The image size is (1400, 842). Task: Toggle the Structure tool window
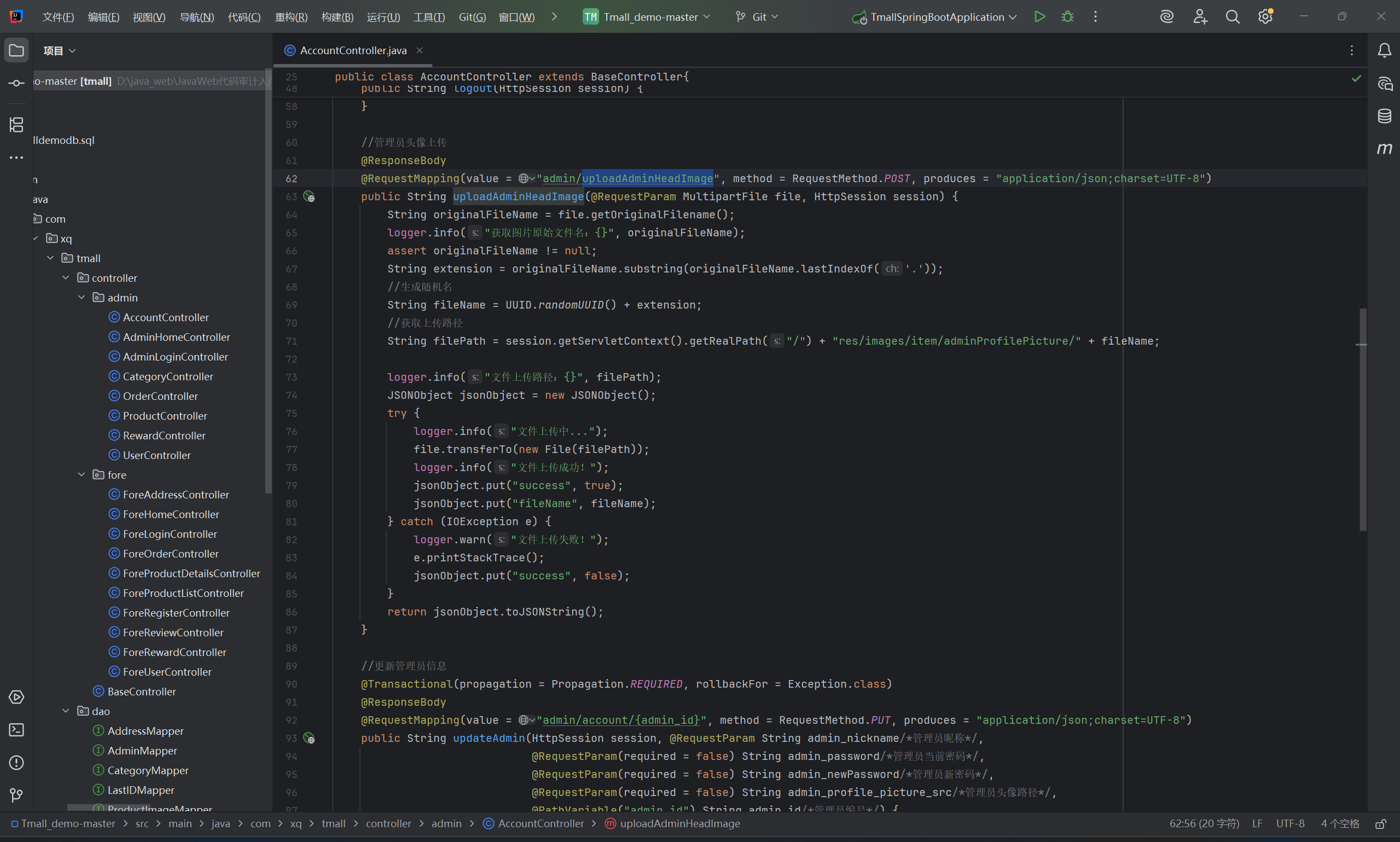(16, 124)
